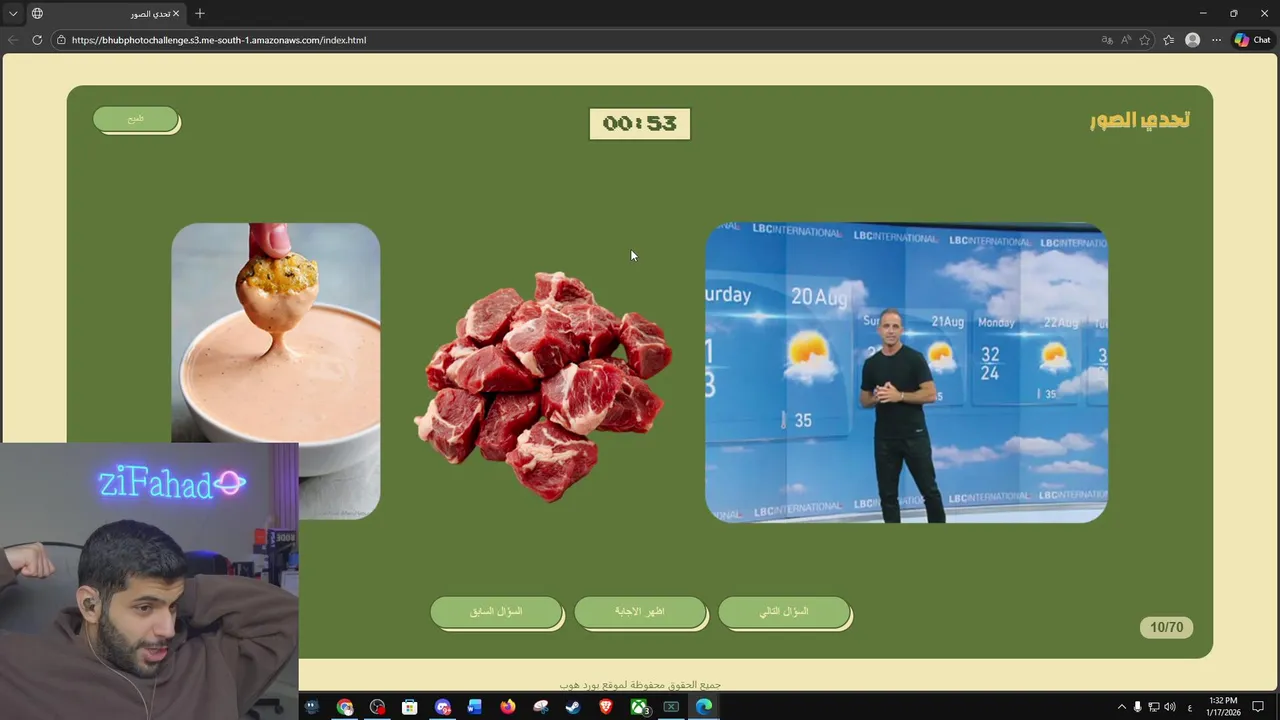
Task: Open the favorites list icon
Action: click(x=1169, y=40)
